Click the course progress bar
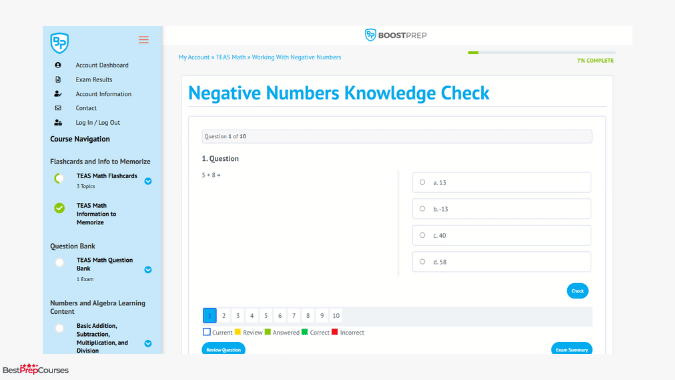 pos(542,53)
